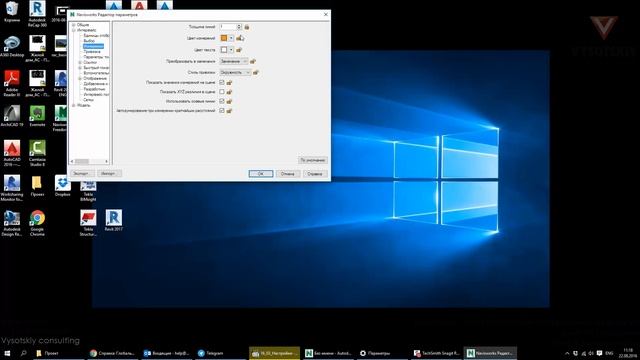640x360 pixels.
Task: Switch to TechSmith Snagit taskbar item
Action: pos(436,353)
